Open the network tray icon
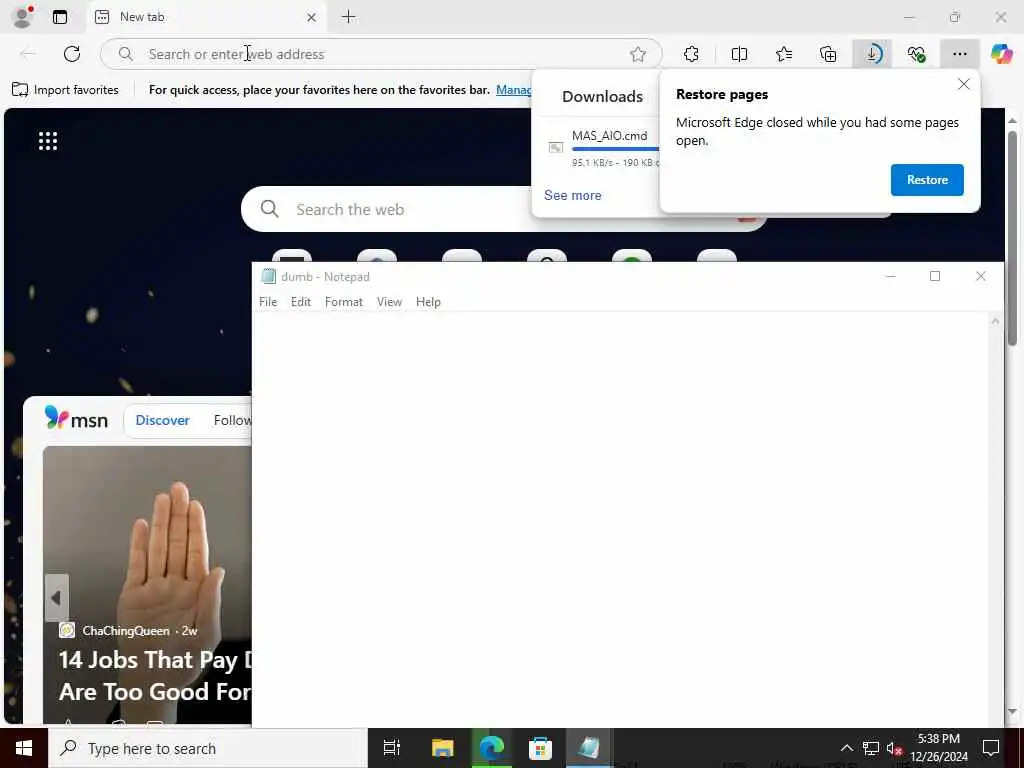This screenshot has height=768, width=1024. 871,748
